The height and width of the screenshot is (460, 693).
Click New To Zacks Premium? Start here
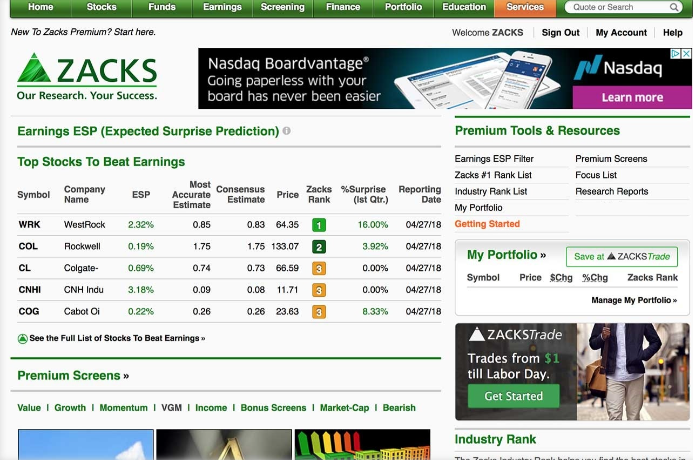[83, 32]
